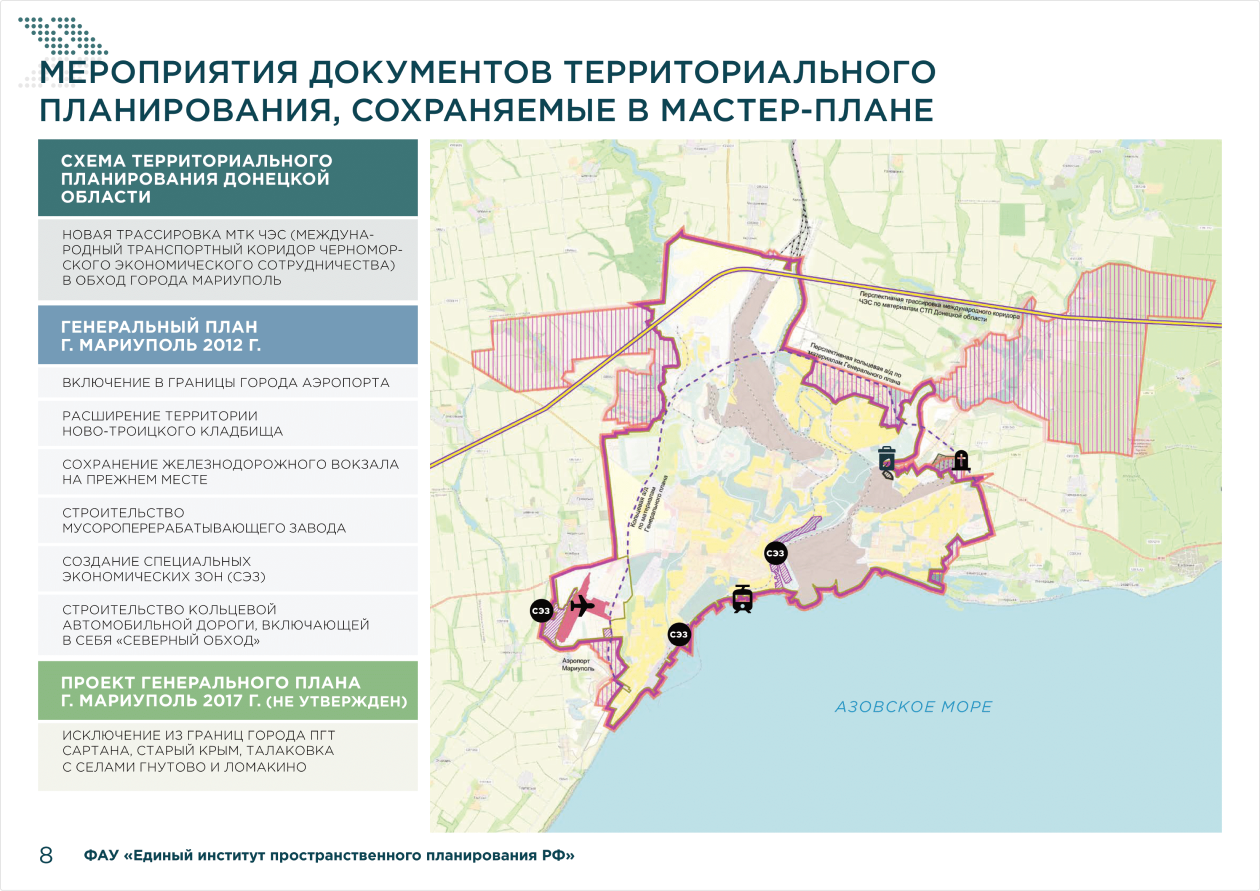
Task: Click 'Создание специальных экономических зон (СЭЗ)' item
Action: (x=228, y=569)
